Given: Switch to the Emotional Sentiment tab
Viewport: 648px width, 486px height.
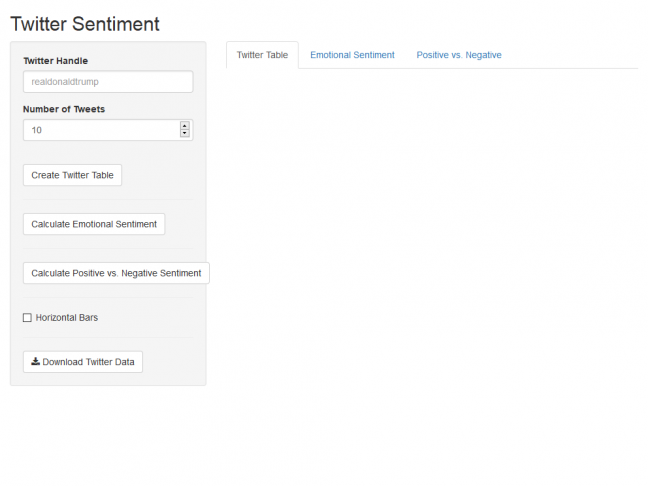Looking at the screenshot, I should (352, 55).
